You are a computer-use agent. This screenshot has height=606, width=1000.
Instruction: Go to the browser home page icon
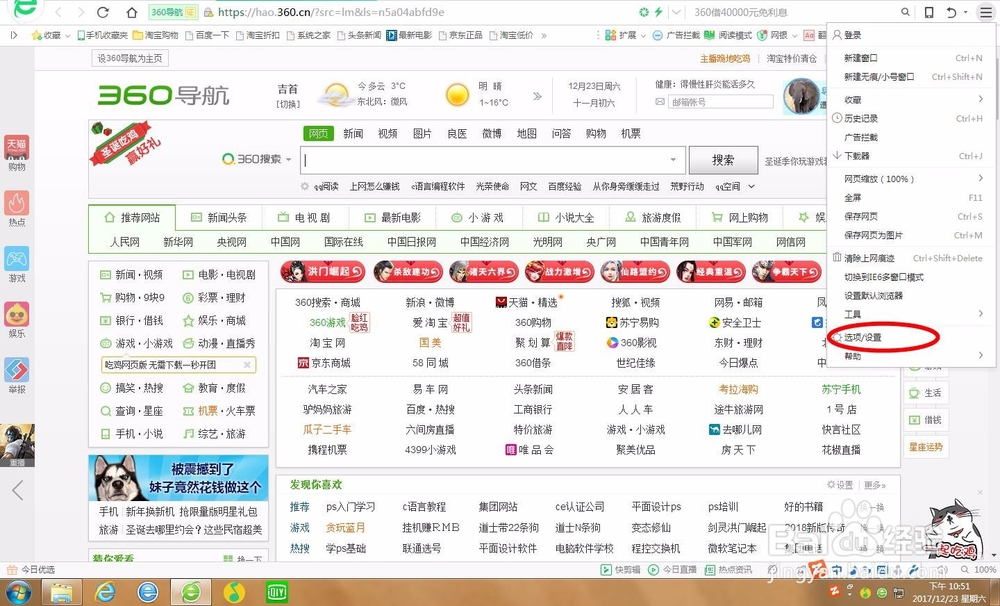[x=131, y=12]
